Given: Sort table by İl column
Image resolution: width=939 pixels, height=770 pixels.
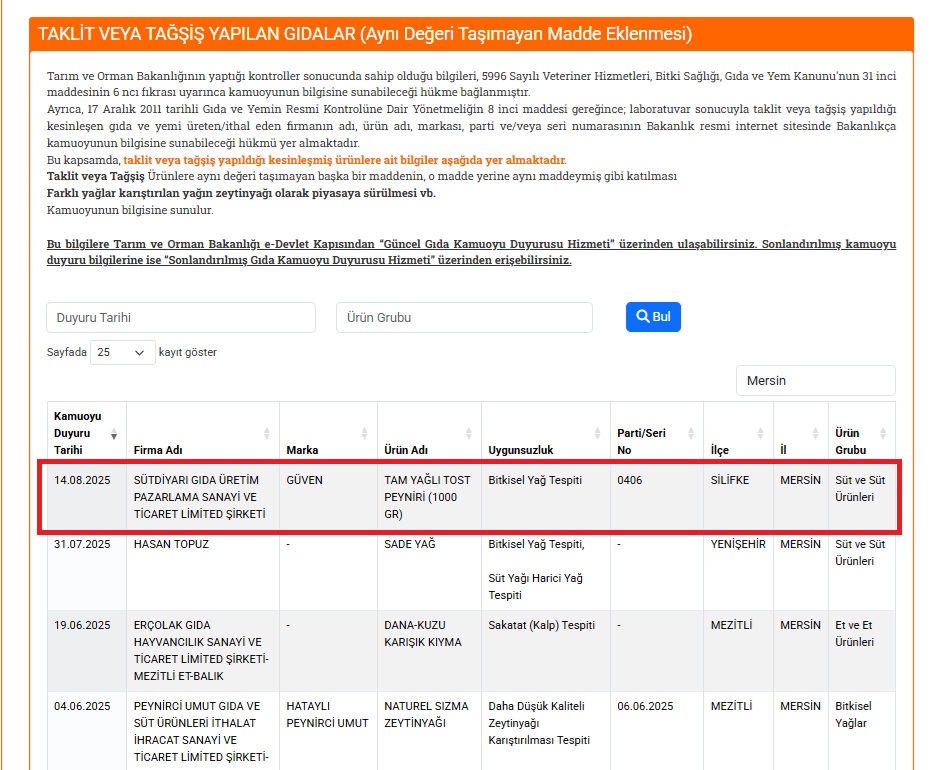Looking at the screenshot, I should 801,433.
